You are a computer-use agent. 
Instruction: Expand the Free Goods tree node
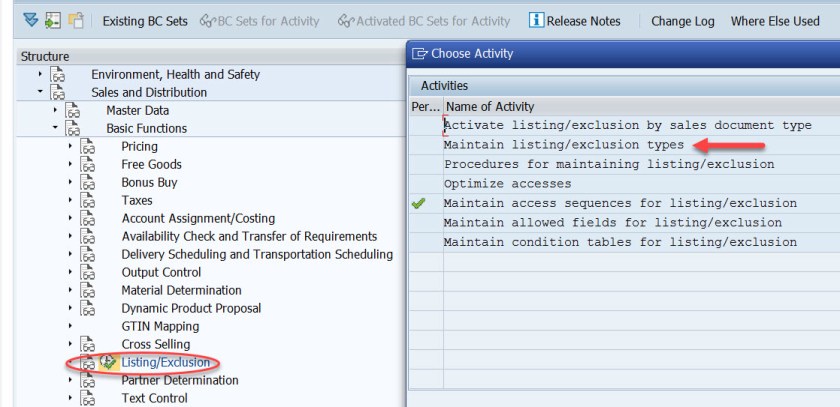pyautogui.click(x=70, y=165)
